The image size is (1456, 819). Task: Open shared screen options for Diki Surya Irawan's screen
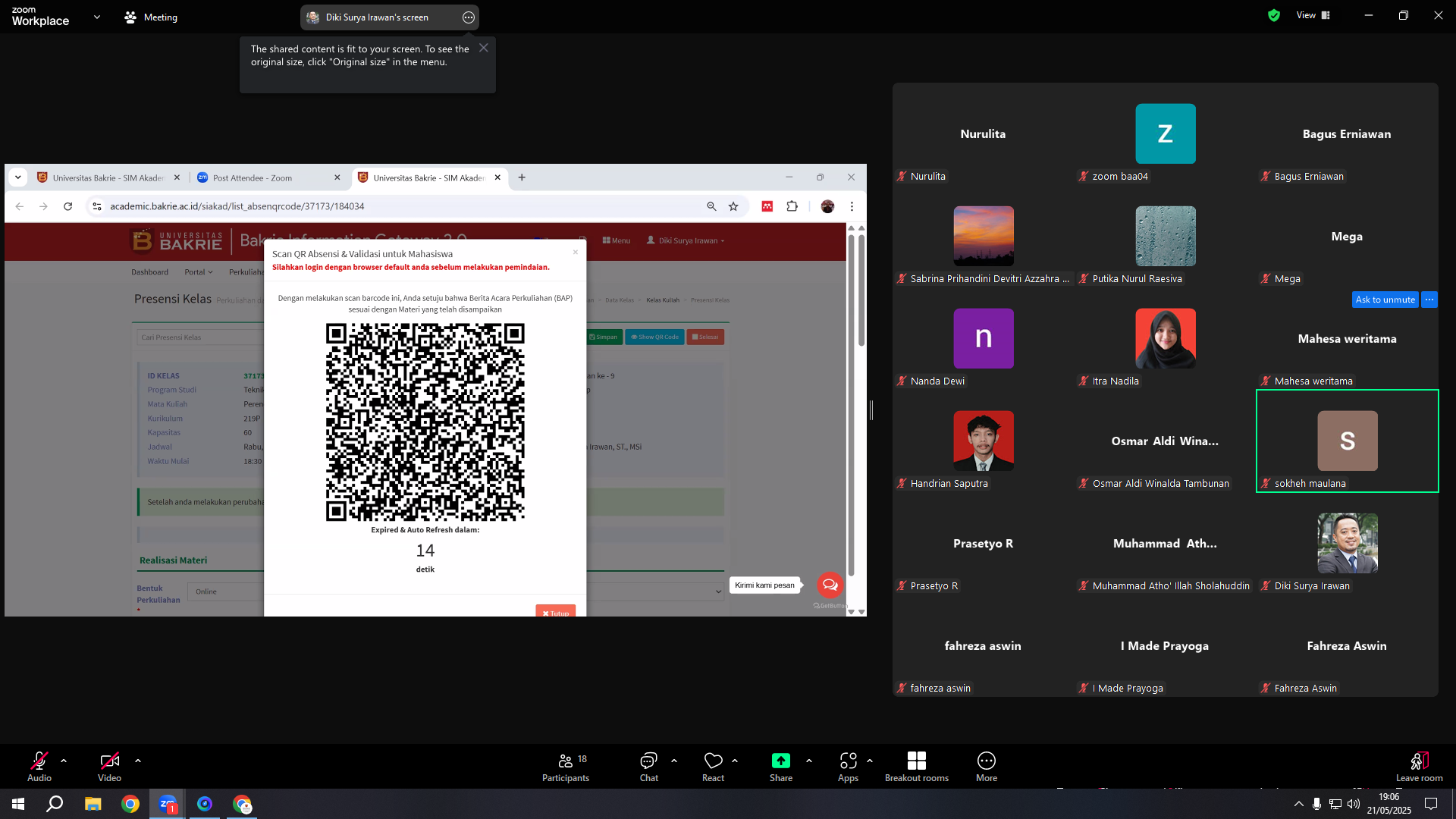pos(469,17)
